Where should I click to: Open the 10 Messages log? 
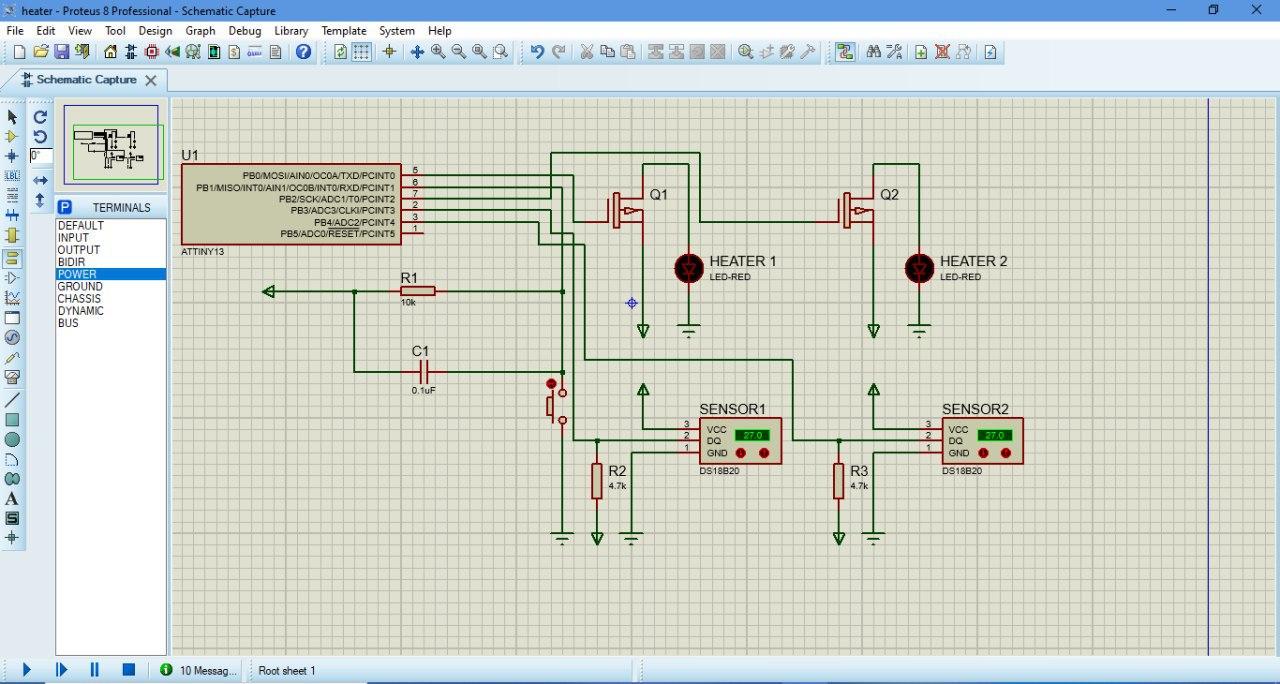[x=198, y=670]
